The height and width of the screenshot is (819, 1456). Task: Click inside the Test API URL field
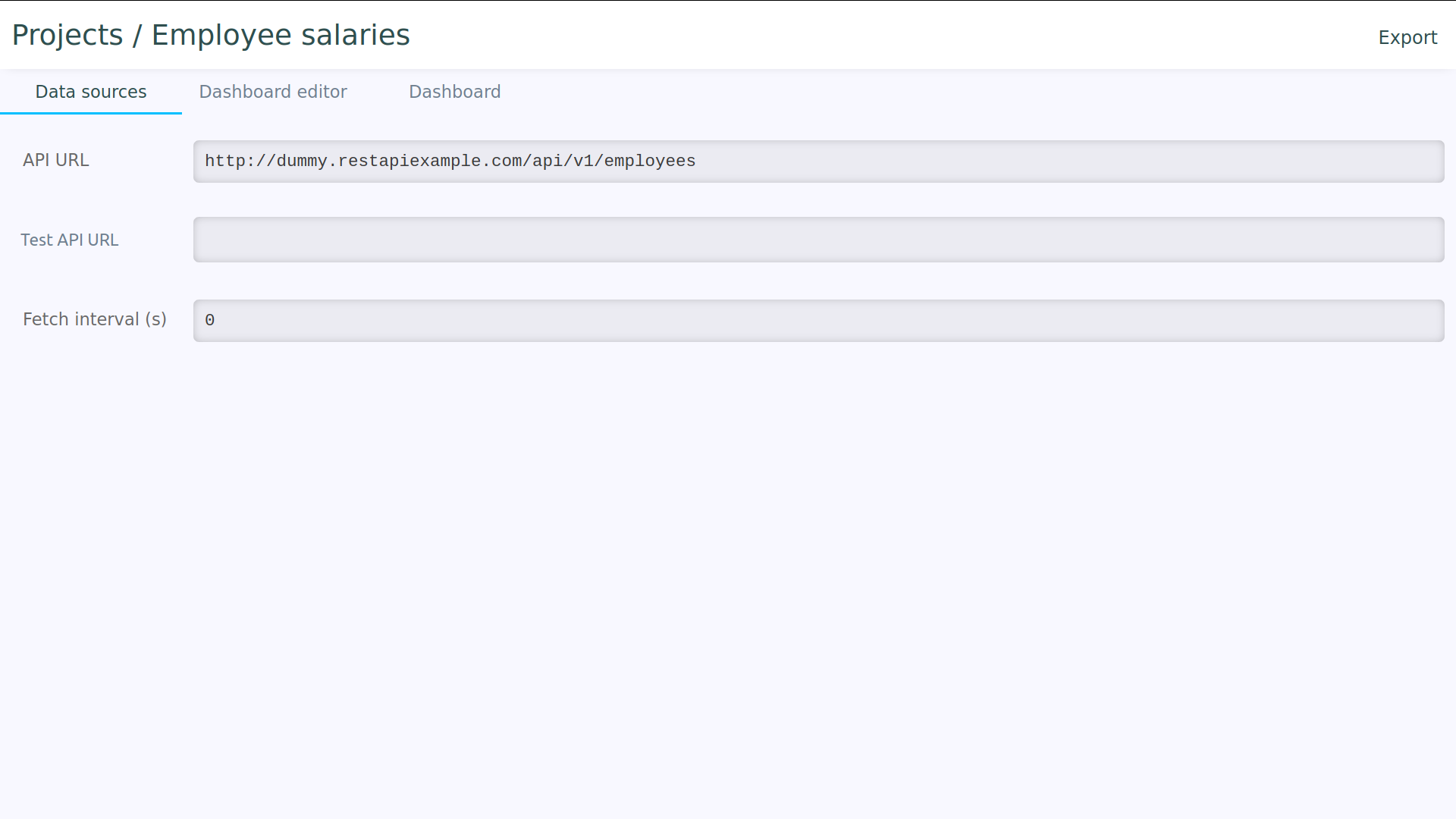818,240
